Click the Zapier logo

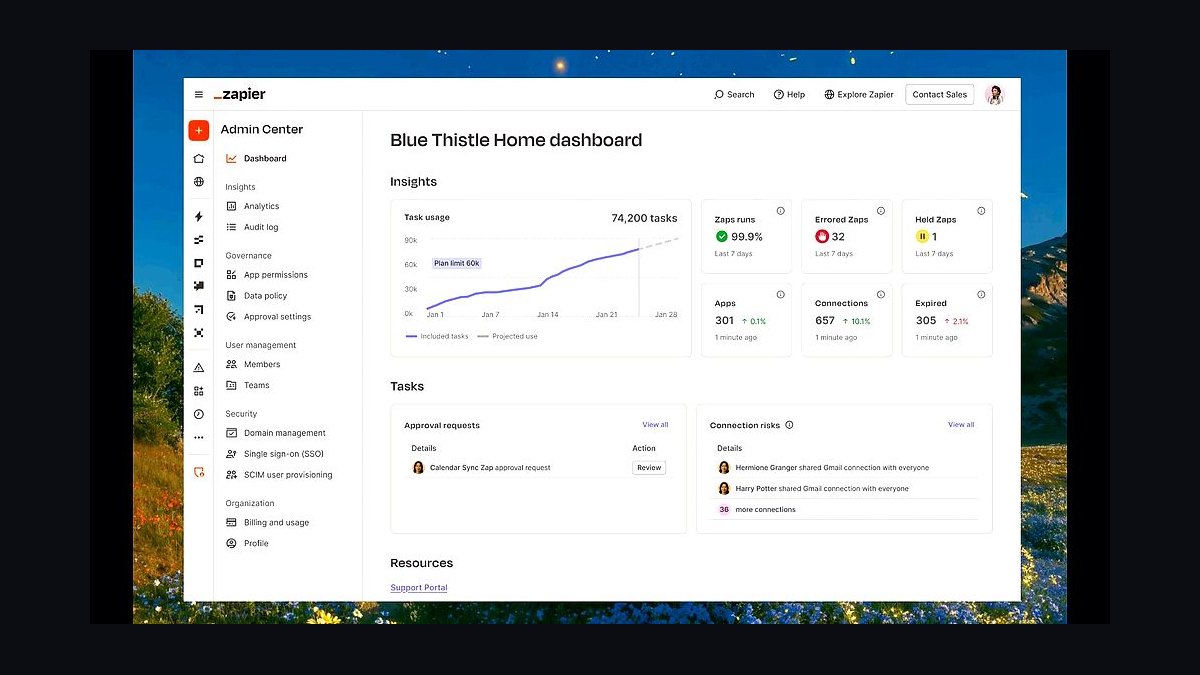(240, 94)
